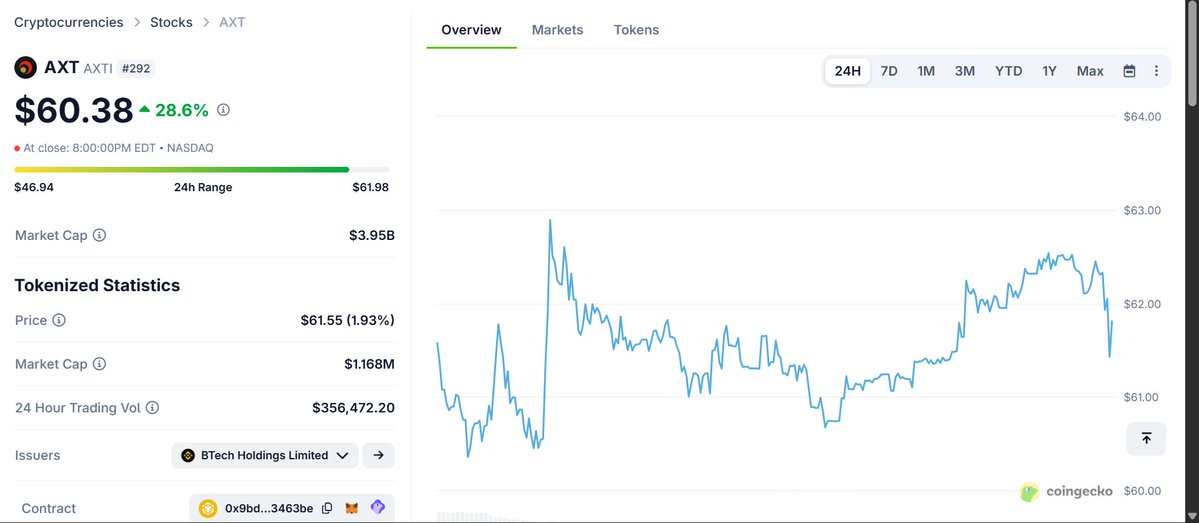Click the $63.00 chart axis label
This screenshot has width=1199, height=523.
(x=1142, y=210)
